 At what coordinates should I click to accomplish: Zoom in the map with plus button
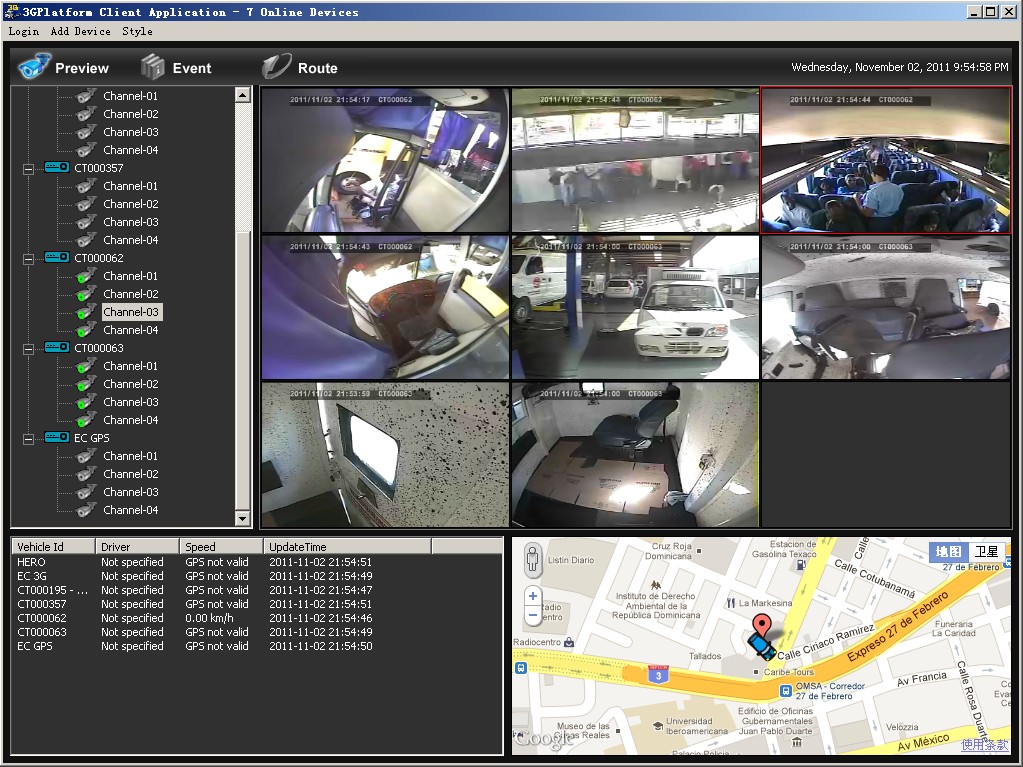[x=532, y=596]
